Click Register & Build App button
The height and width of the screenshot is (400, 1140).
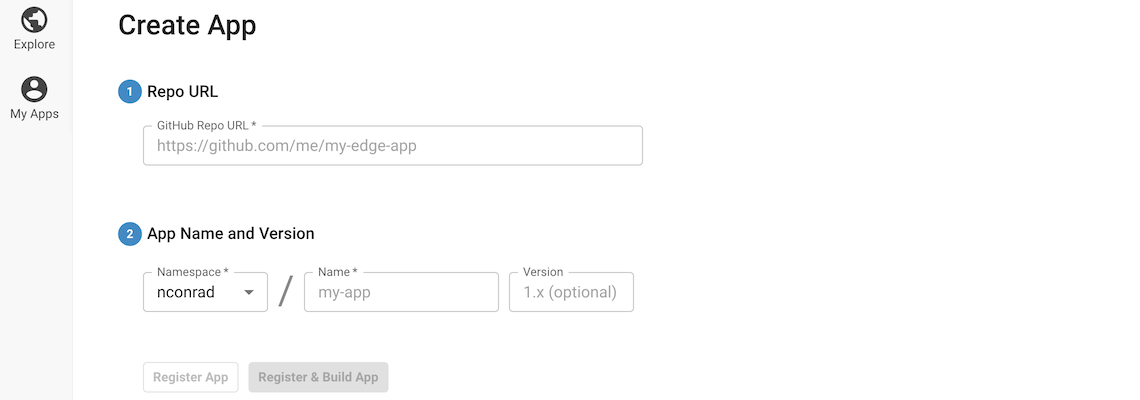318,377
